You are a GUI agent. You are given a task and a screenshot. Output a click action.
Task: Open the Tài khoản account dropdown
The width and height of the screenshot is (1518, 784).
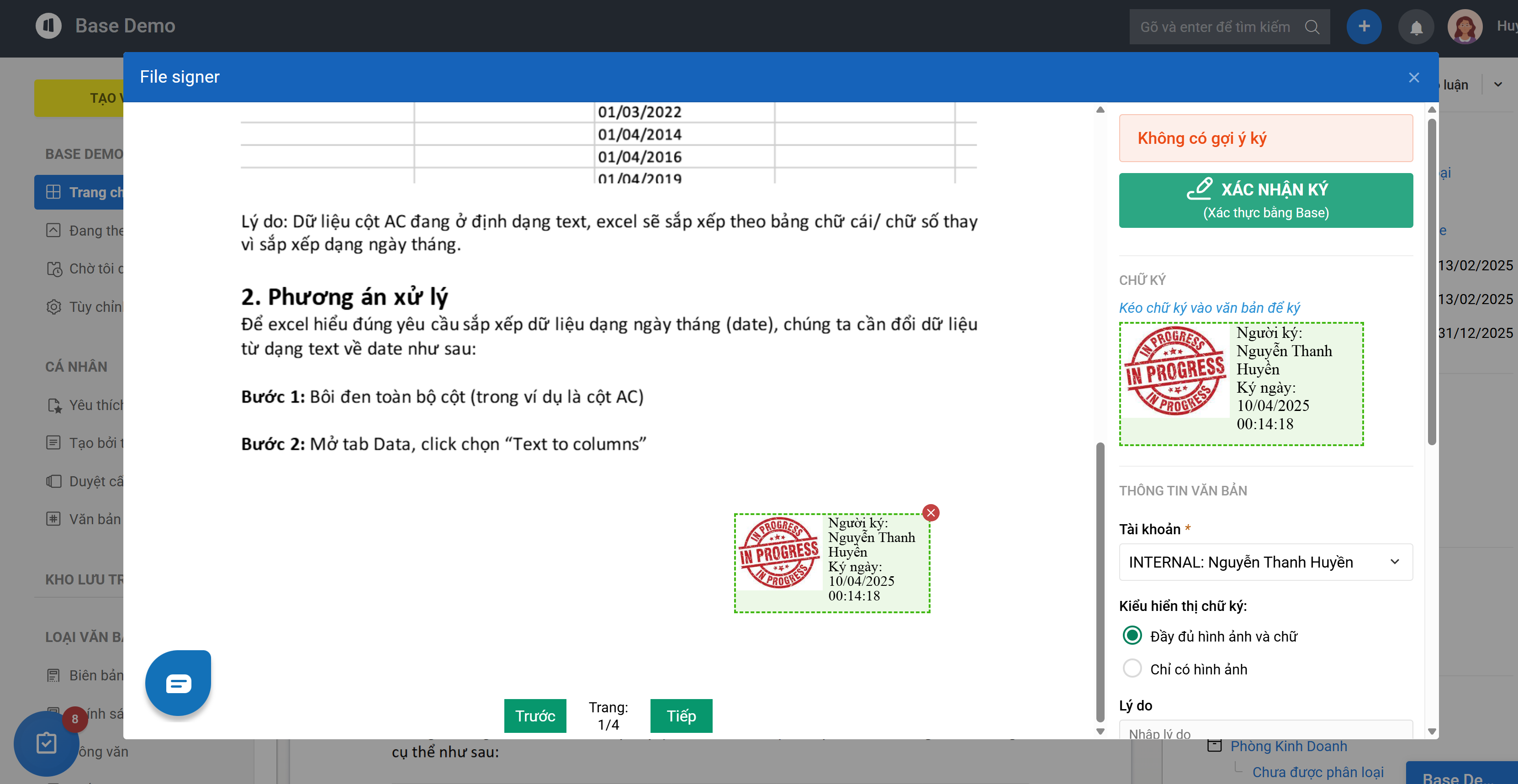point(1265,562)
